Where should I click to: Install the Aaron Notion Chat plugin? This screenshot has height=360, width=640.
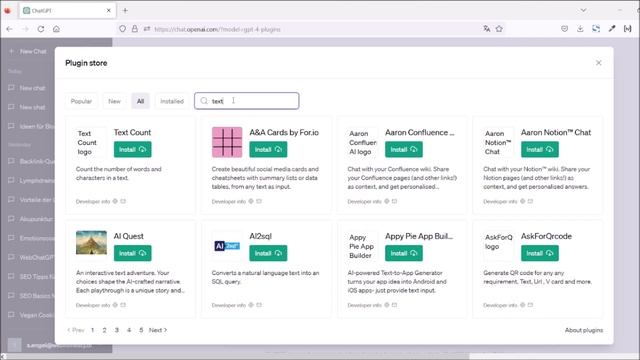coord(540,149)
